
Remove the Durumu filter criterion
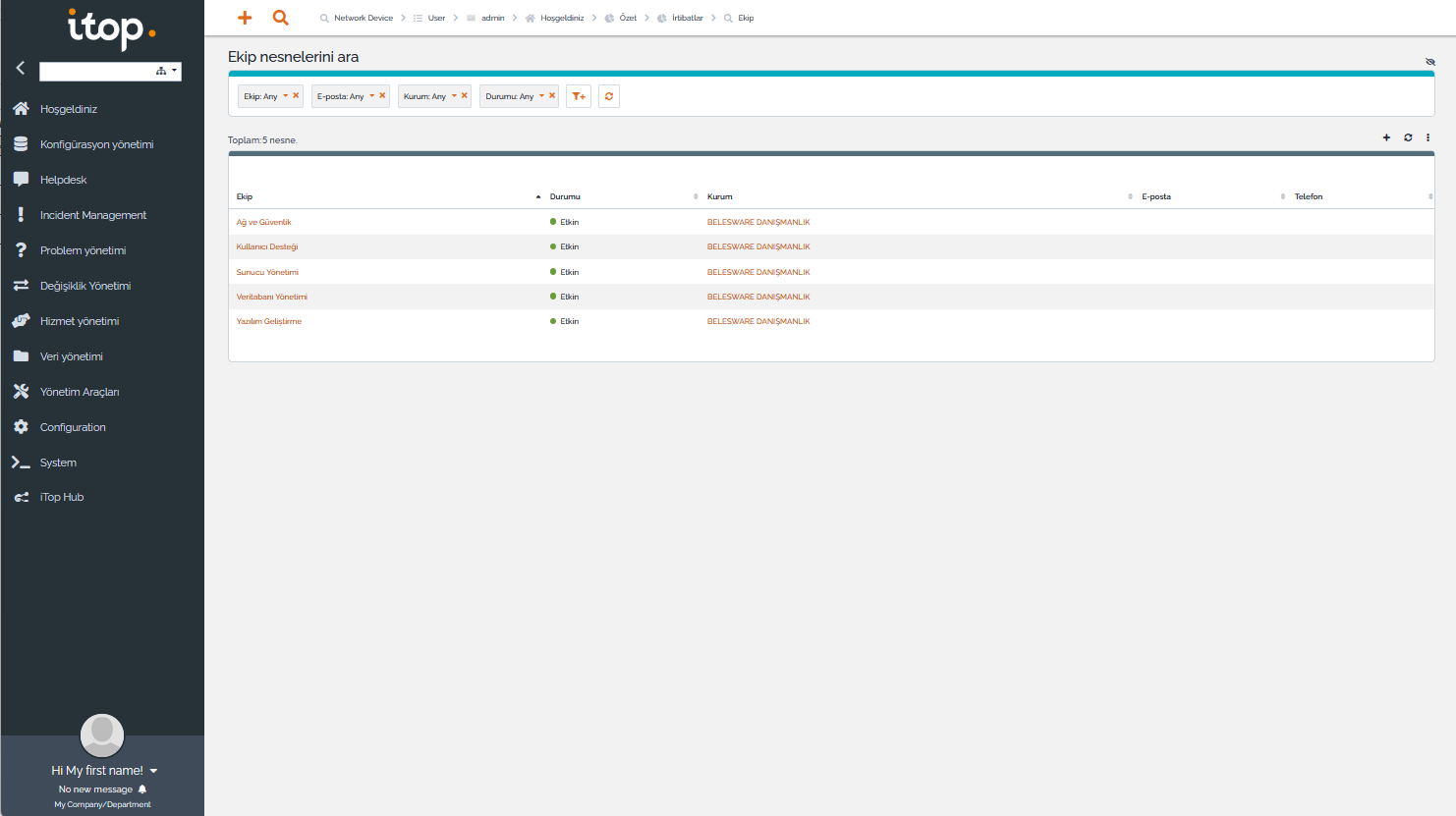tap(552, 95)
